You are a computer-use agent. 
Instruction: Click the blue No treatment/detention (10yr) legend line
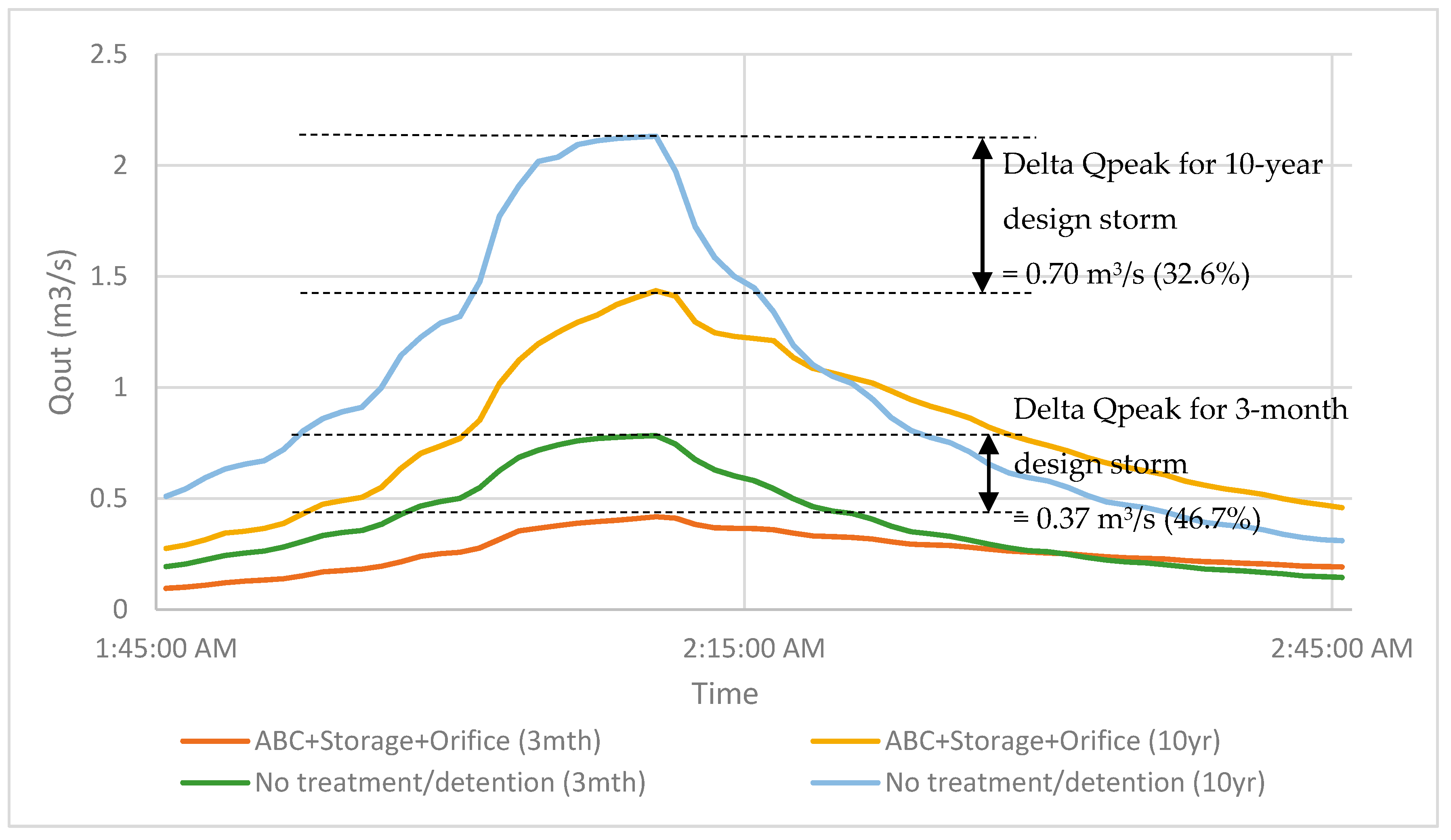point(845,783)
